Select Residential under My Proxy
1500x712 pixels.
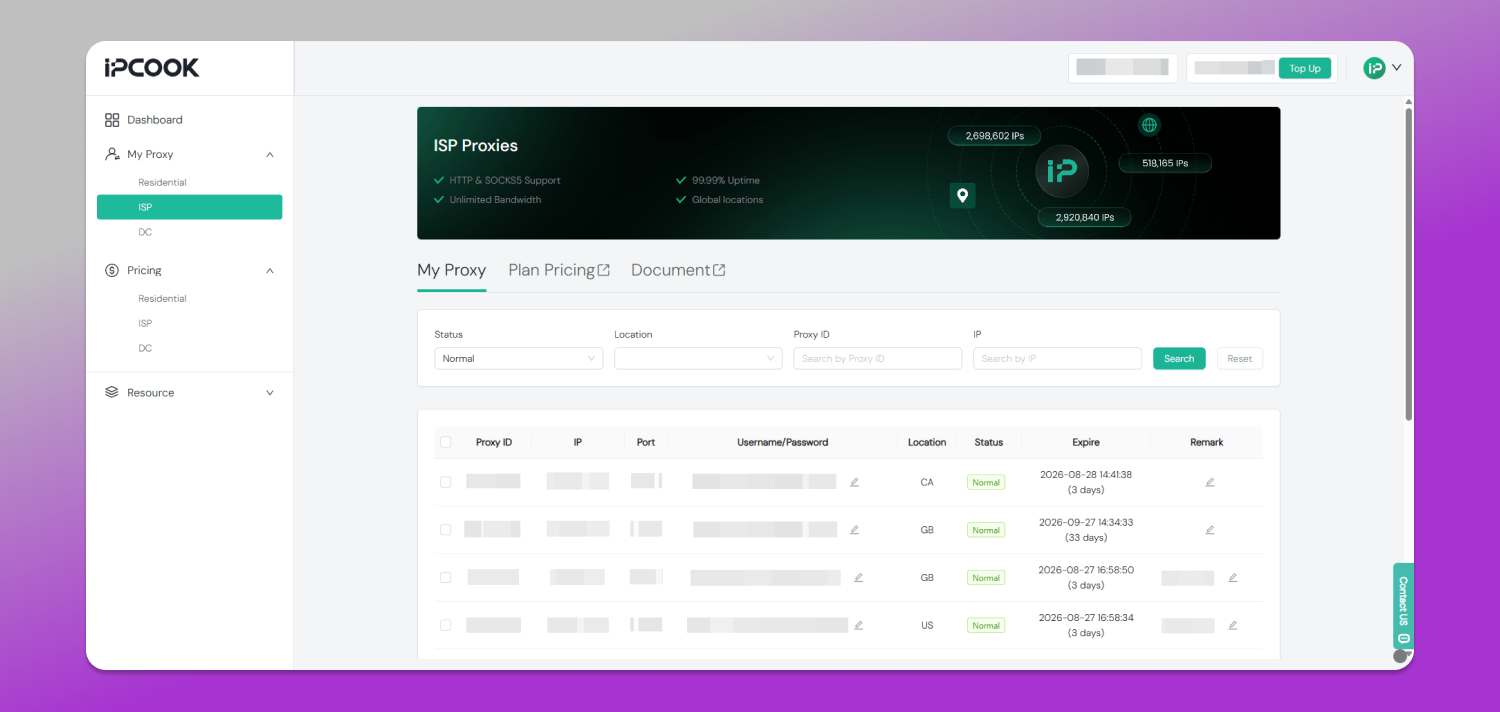pyautogui.click(x=163, y=183)
